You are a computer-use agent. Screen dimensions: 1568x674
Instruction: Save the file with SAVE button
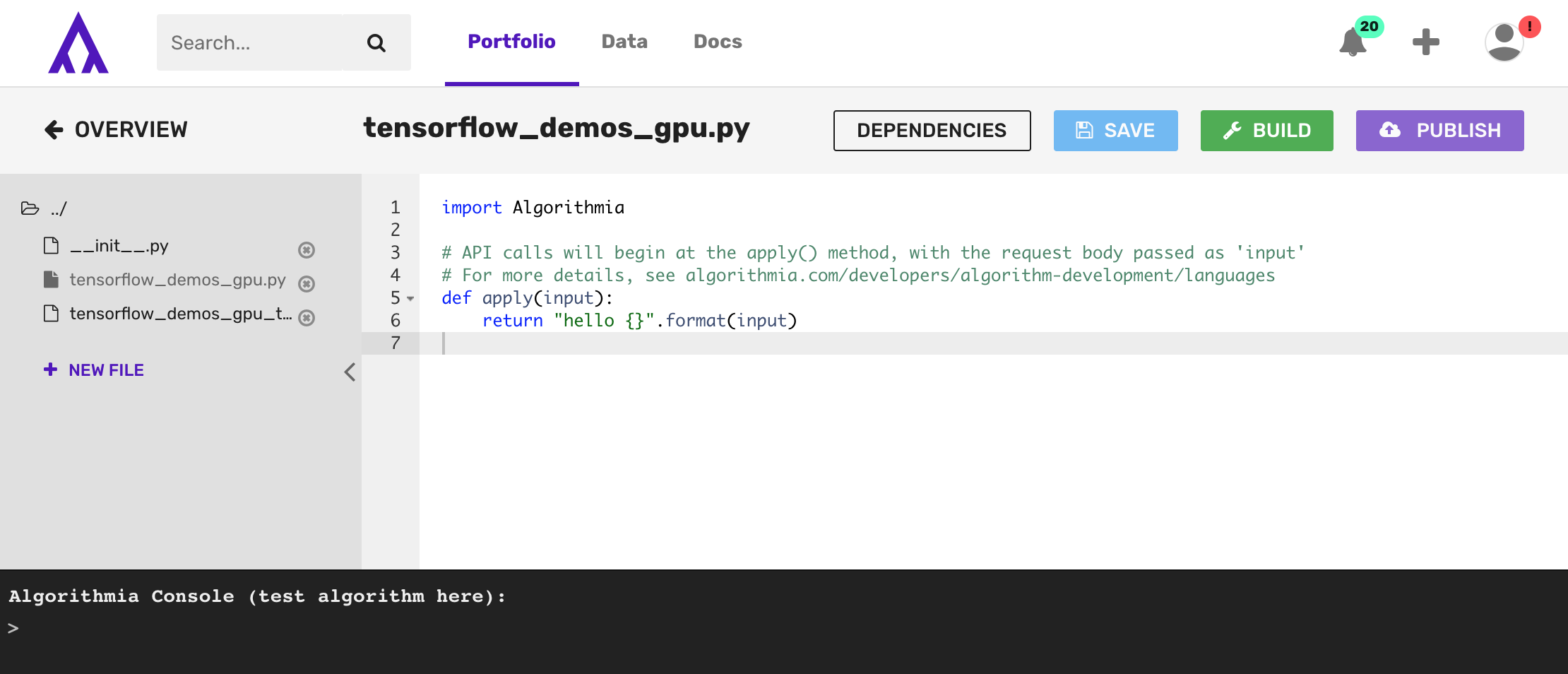[1115, 131]
